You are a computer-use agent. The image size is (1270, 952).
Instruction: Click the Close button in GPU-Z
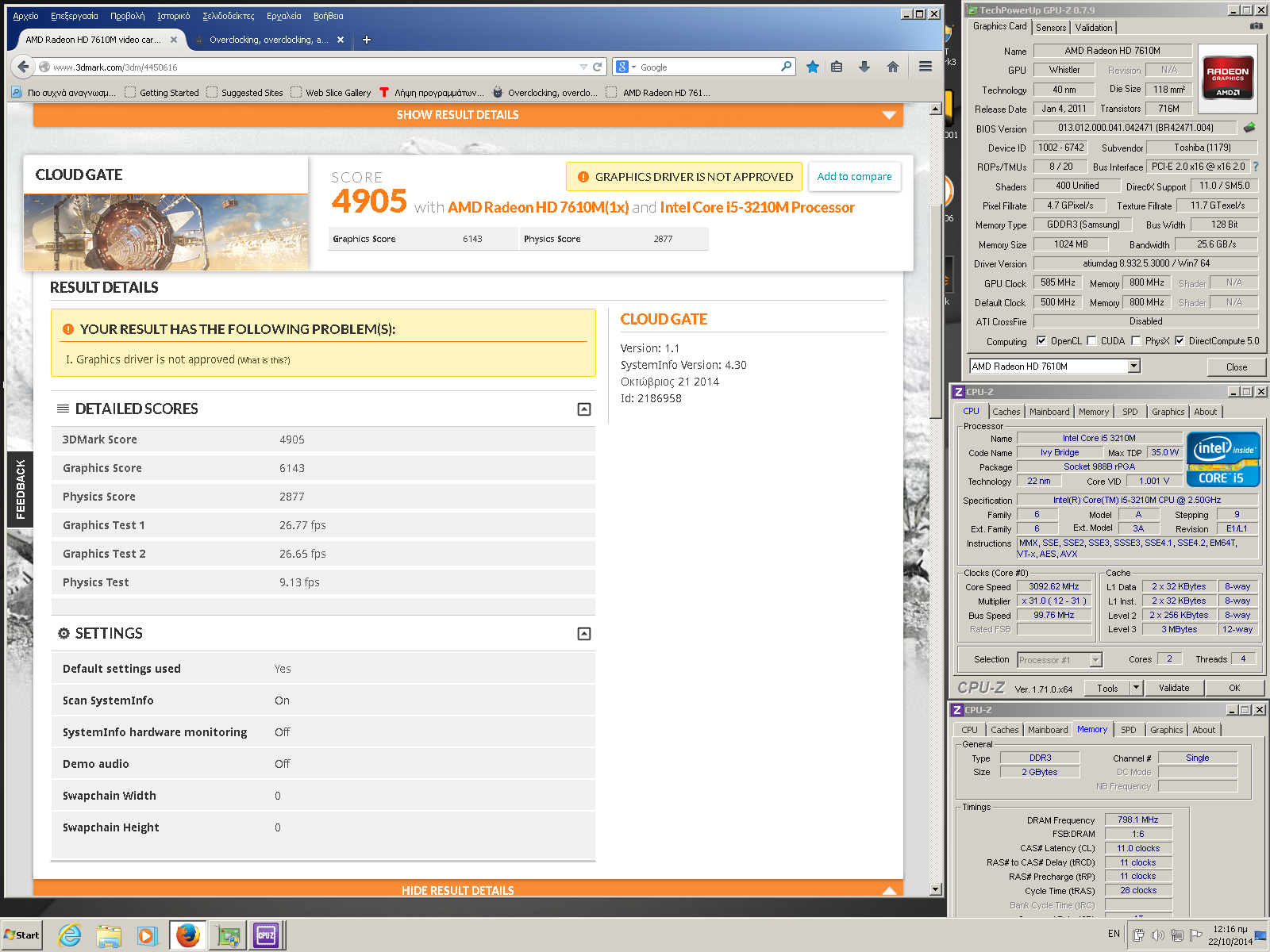pyautogui.click(x=1236, y=367)
